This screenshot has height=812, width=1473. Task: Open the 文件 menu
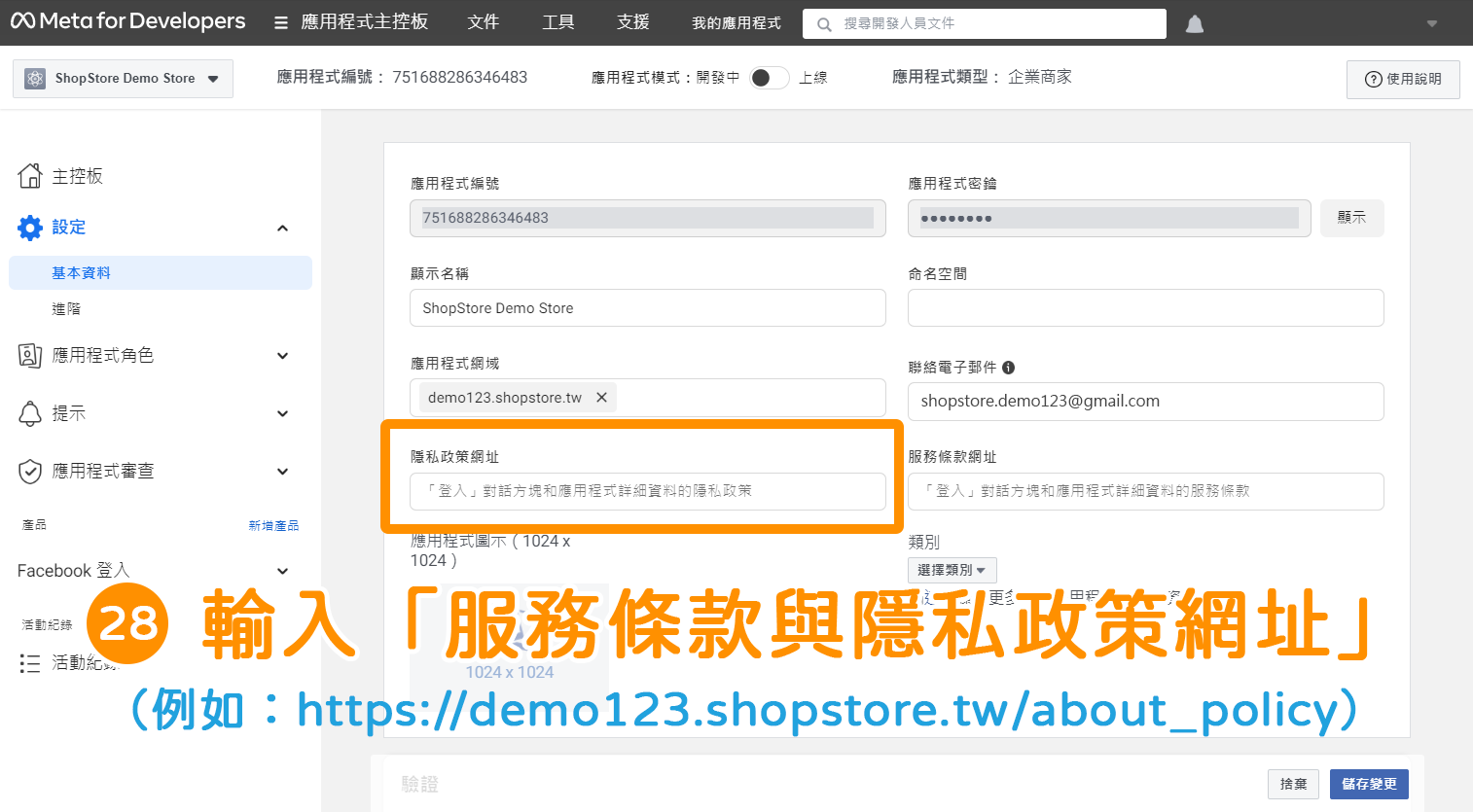tap(483, 22)
